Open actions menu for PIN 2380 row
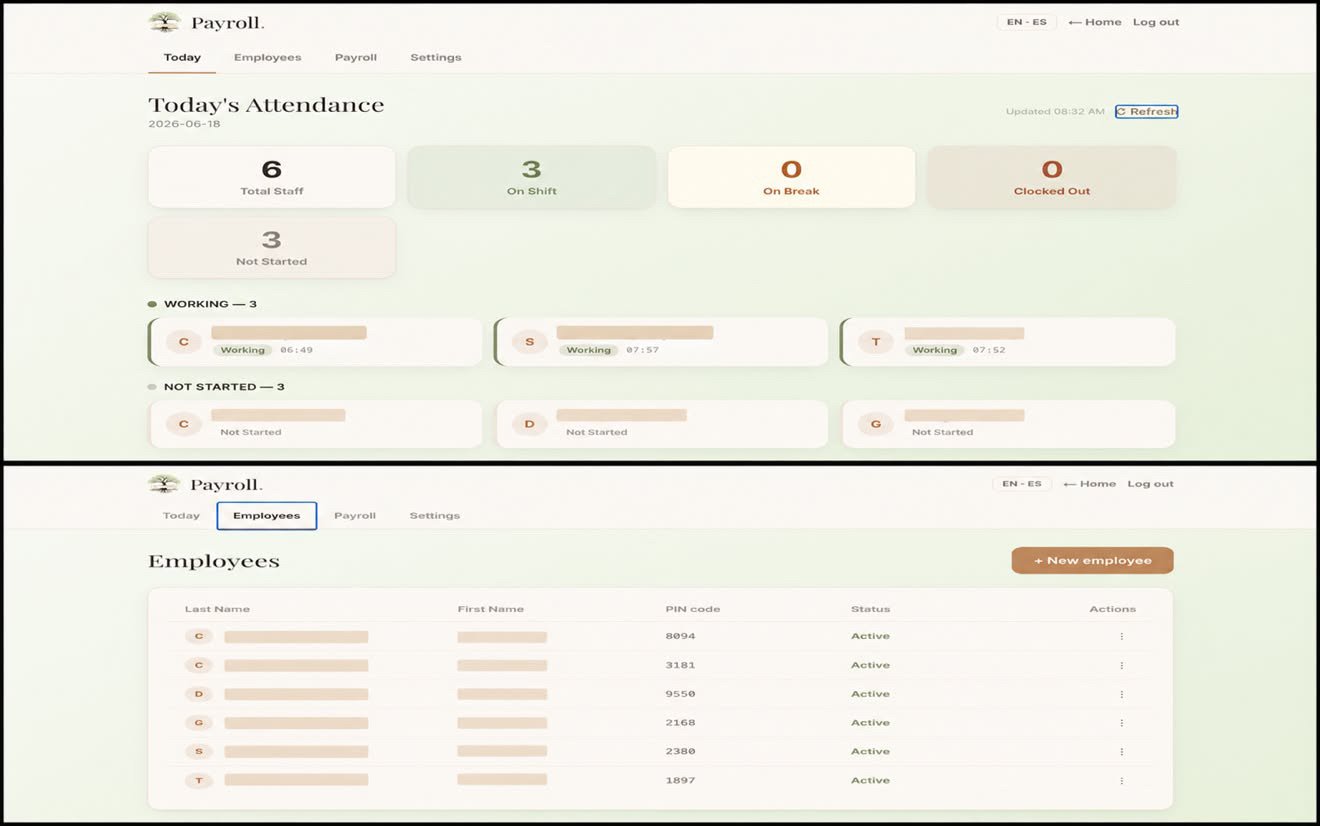This screenshot has width=1320, height=826. click(x=1121, y=751)
